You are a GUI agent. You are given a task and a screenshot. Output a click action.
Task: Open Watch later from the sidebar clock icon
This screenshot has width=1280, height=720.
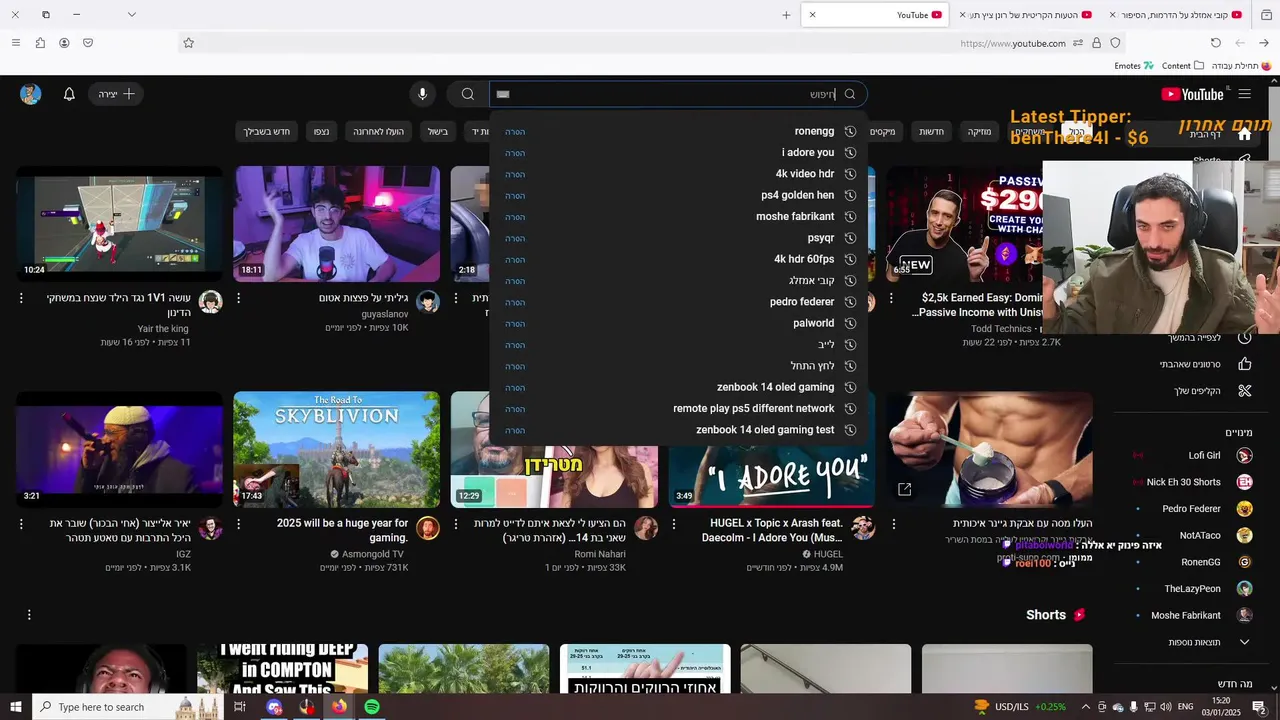(x=1245, y=338)
